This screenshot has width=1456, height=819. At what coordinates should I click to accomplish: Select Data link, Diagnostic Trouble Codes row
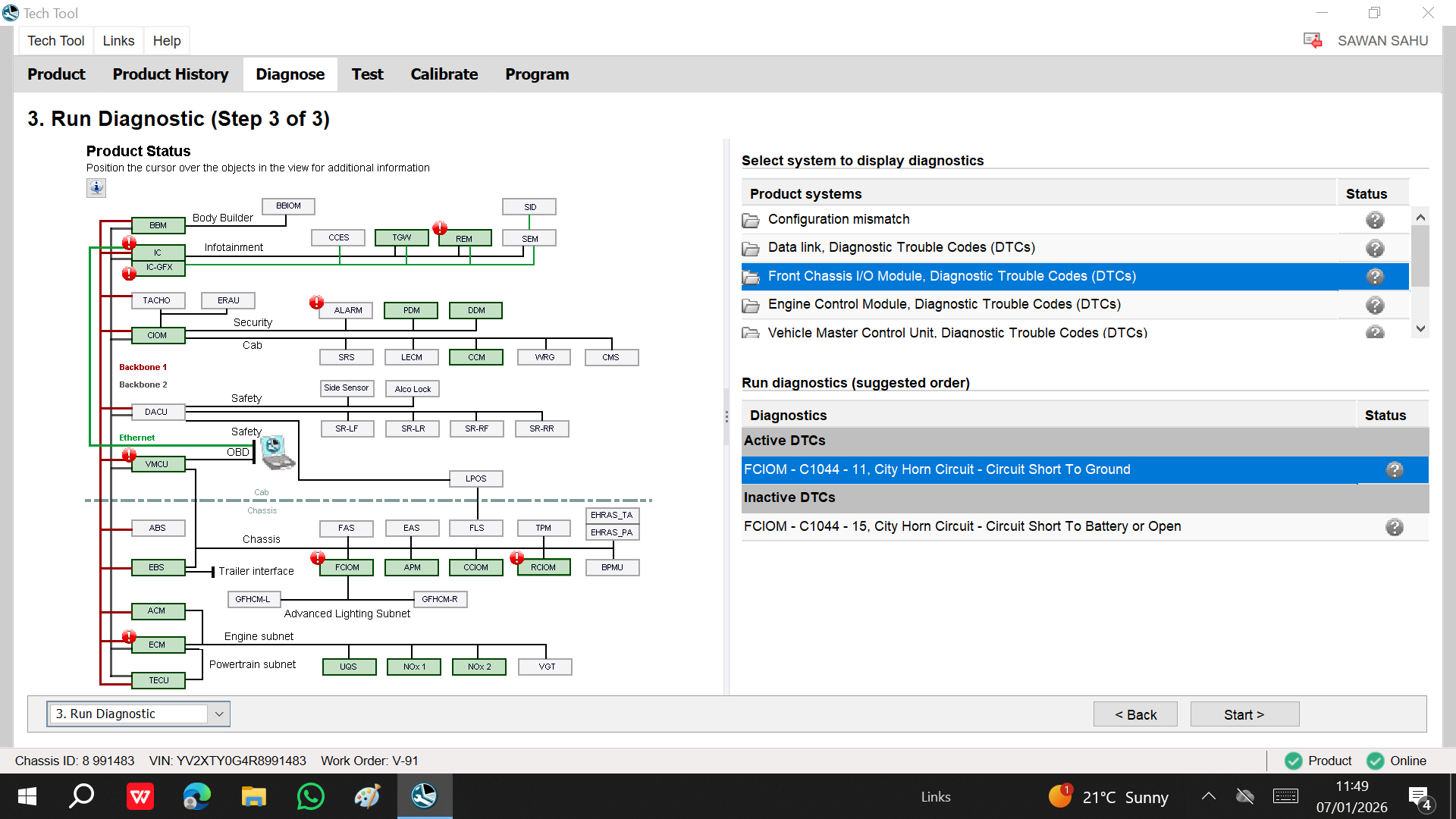[x=1075, y=248]
